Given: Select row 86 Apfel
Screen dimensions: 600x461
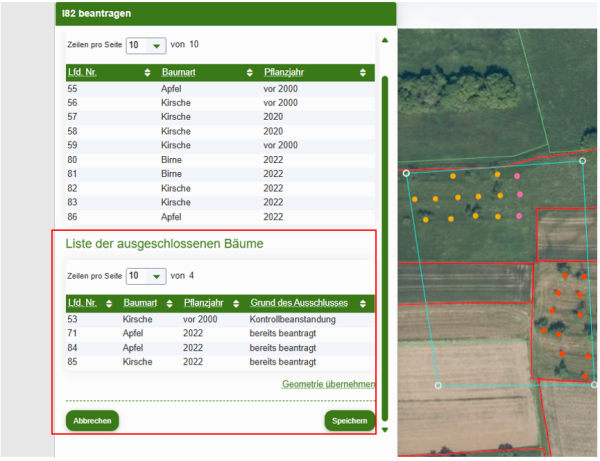Looking at the screenshot, I should point(220,217).
